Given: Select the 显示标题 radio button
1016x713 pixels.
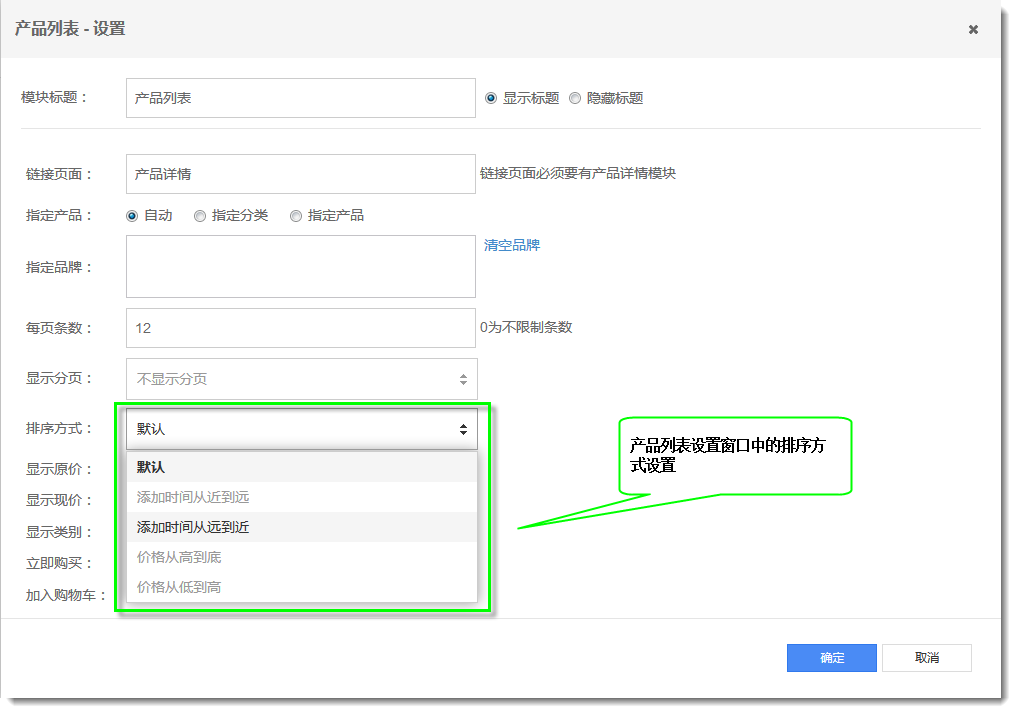Looking at the screenshot, I should (x=491, y=98).
